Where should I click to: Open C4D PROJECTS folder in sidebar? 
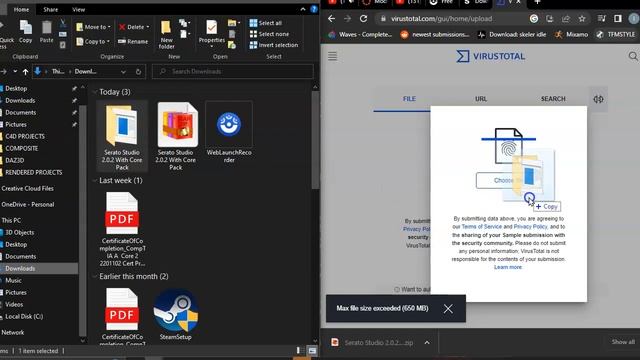point(25,136)
